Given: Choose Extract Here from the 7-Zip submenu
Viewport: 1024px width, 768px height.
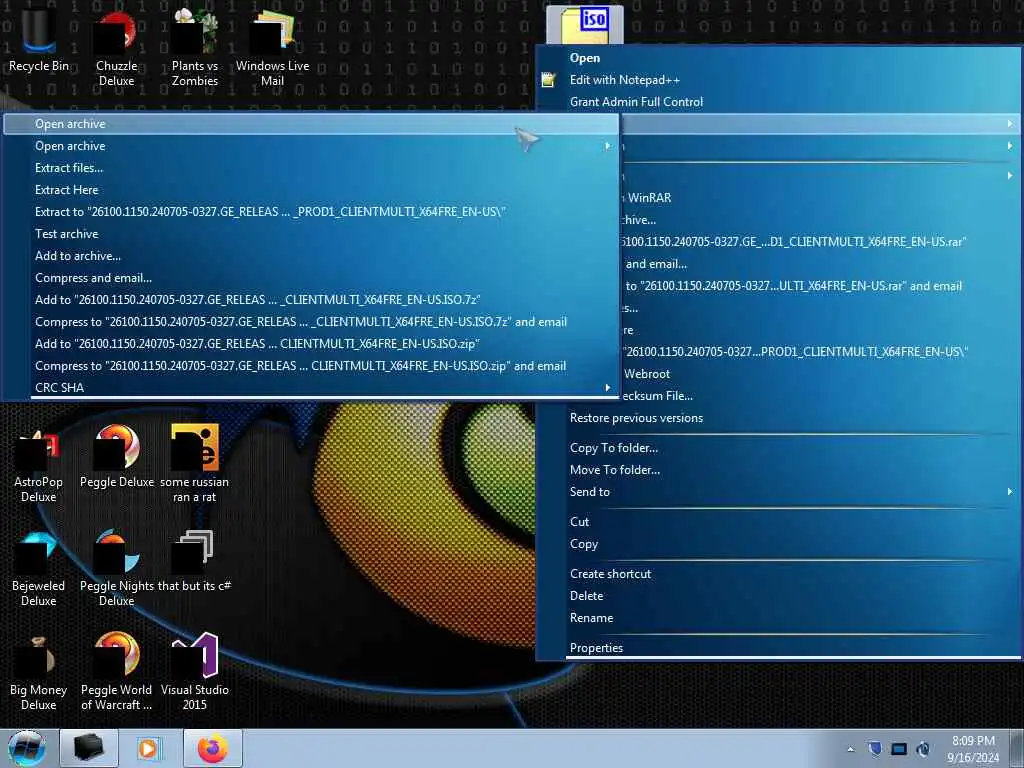Looking at the screenshot, I should [x=311, y=189].
